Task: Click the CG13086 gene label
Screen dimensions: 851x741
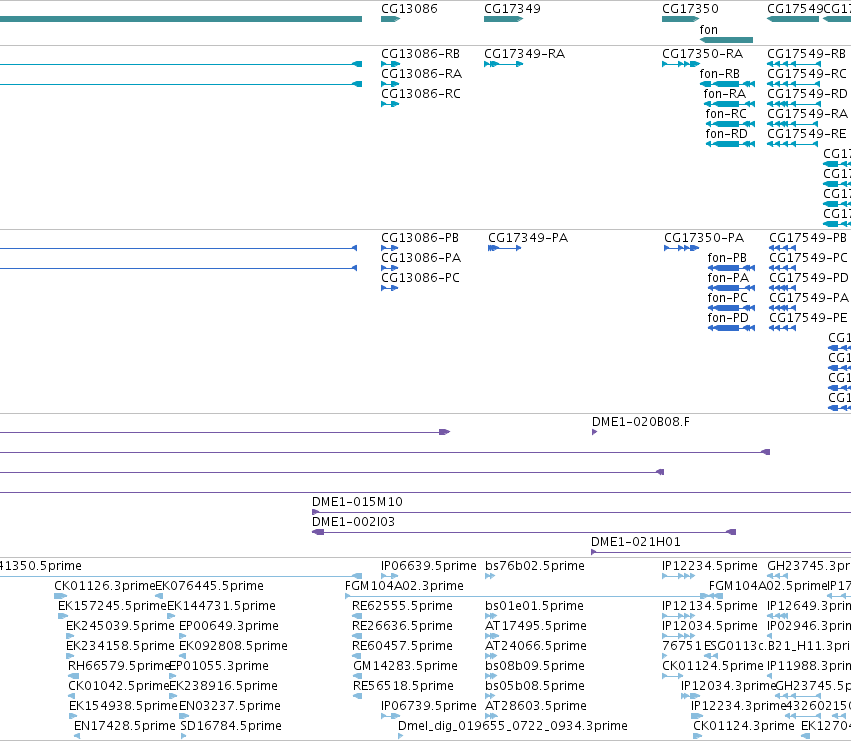Action: pyautogui.click(x=409, y=9)
